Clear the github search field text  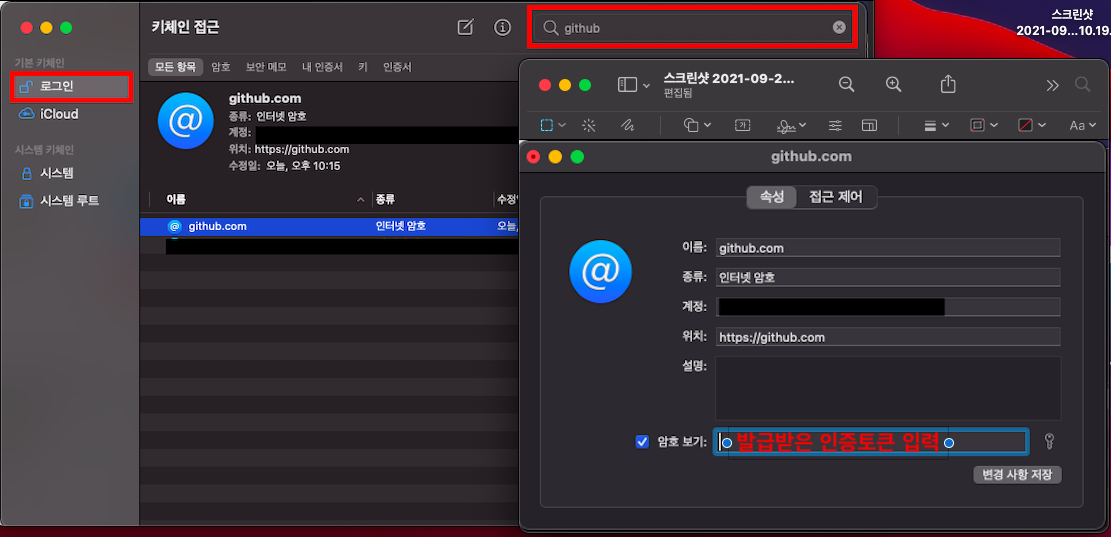[x=839, y=28]
